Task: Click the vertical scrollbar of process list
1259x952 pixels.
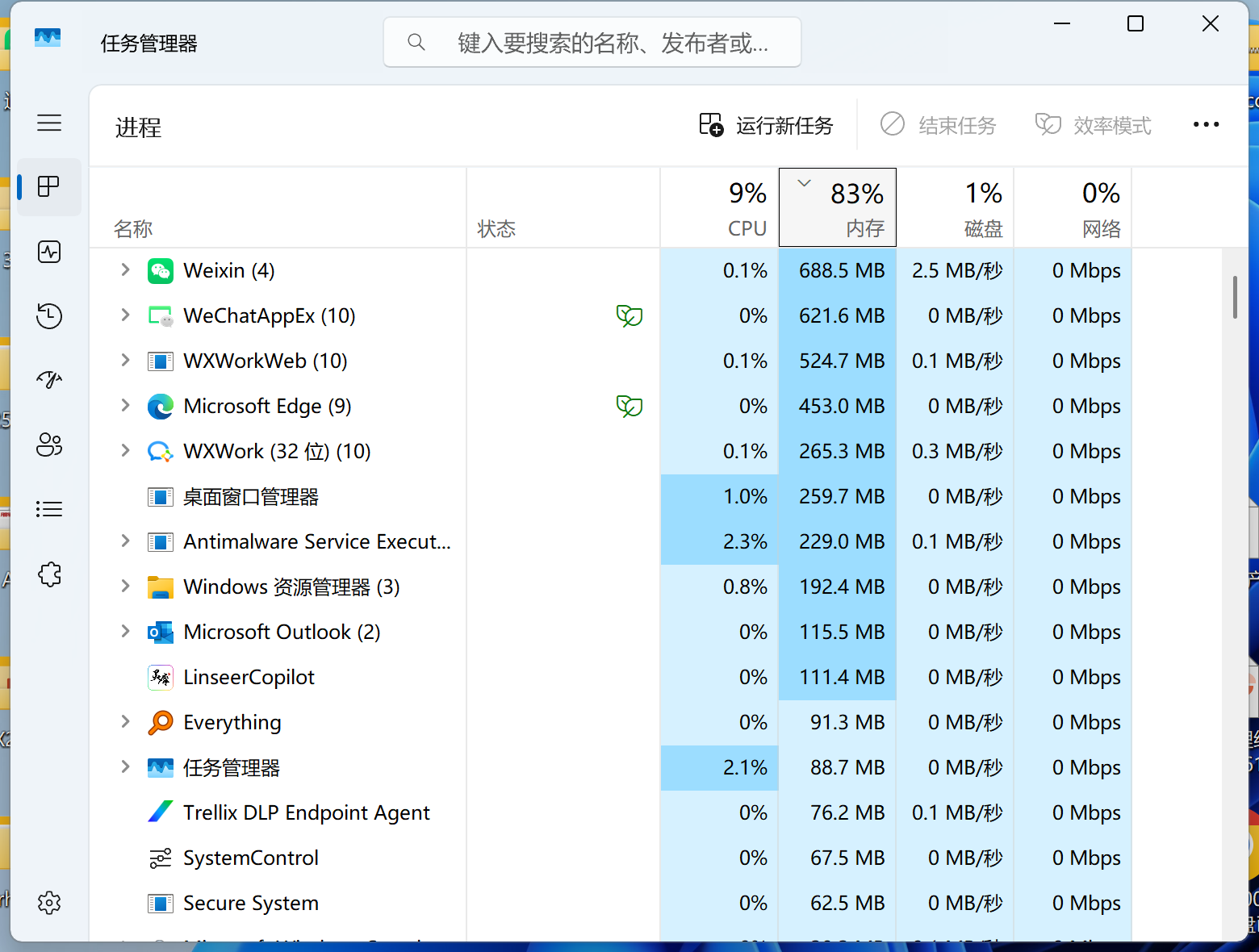Action: (x=1235, y=298)
